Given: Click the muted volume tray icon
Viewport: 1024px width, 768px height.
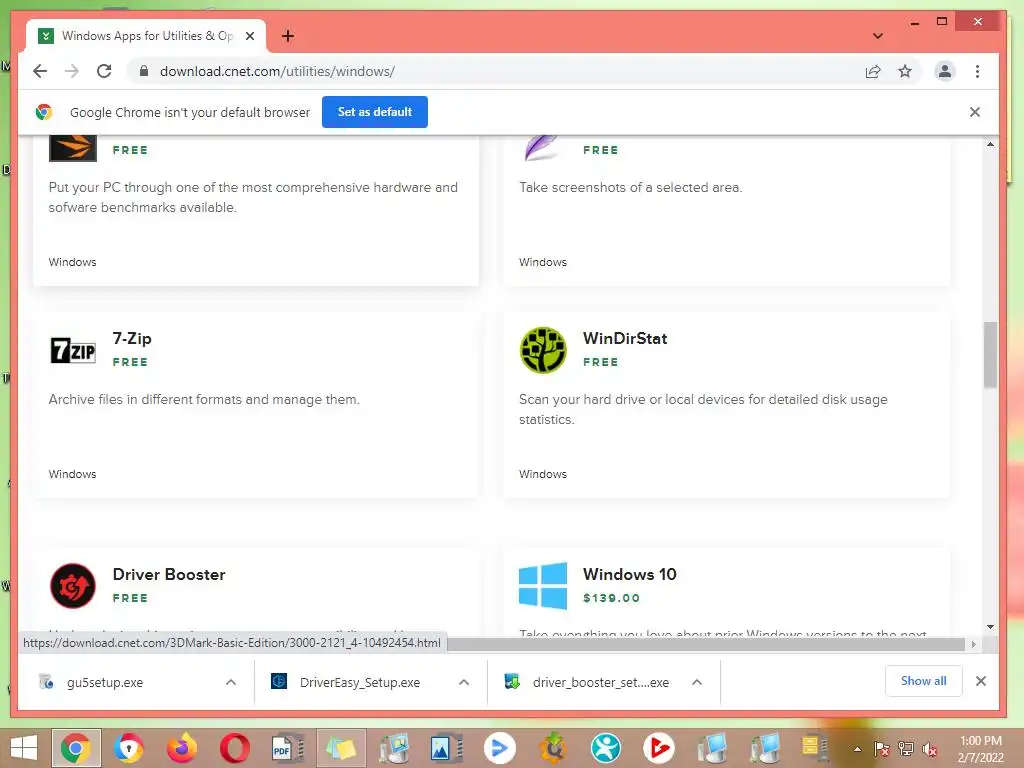Looking at the screenshot, I should coord(929,749).
